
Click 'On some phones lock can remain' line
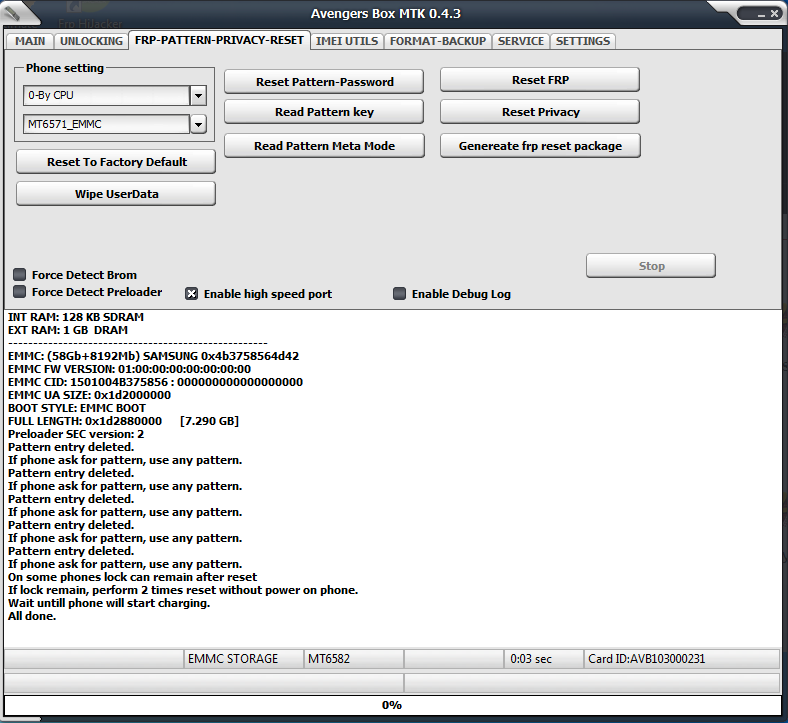(x=132, y=577)
